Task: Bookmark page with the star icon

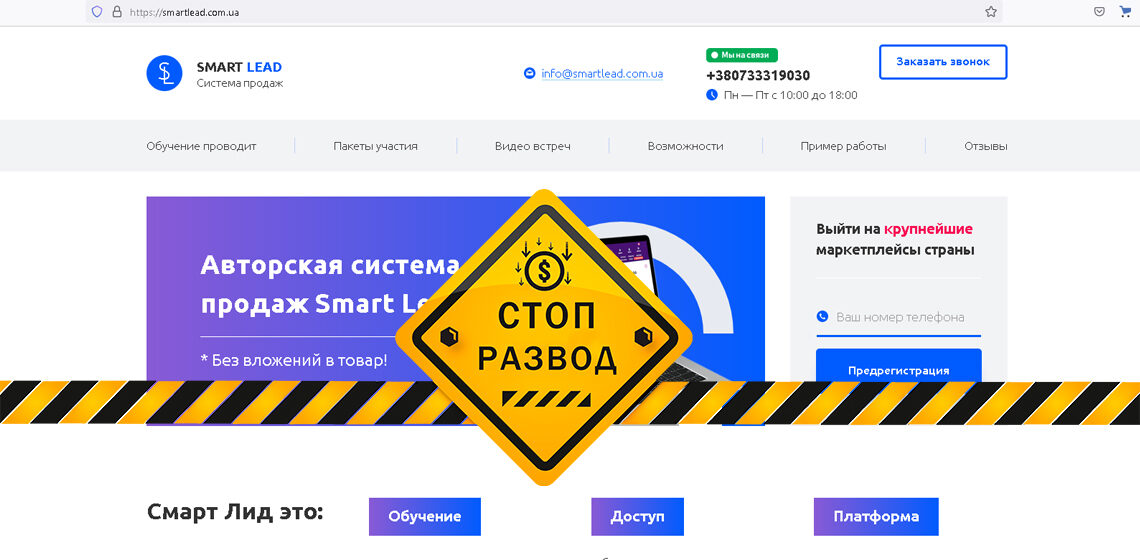Action: click(990, 12)
